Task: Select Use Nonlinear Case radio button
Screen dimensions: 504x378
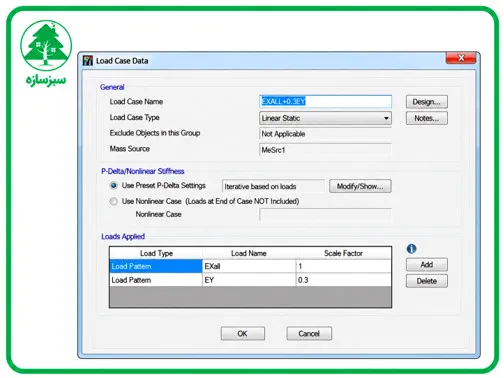Action: pyautogui.click(x=114, y=201)
